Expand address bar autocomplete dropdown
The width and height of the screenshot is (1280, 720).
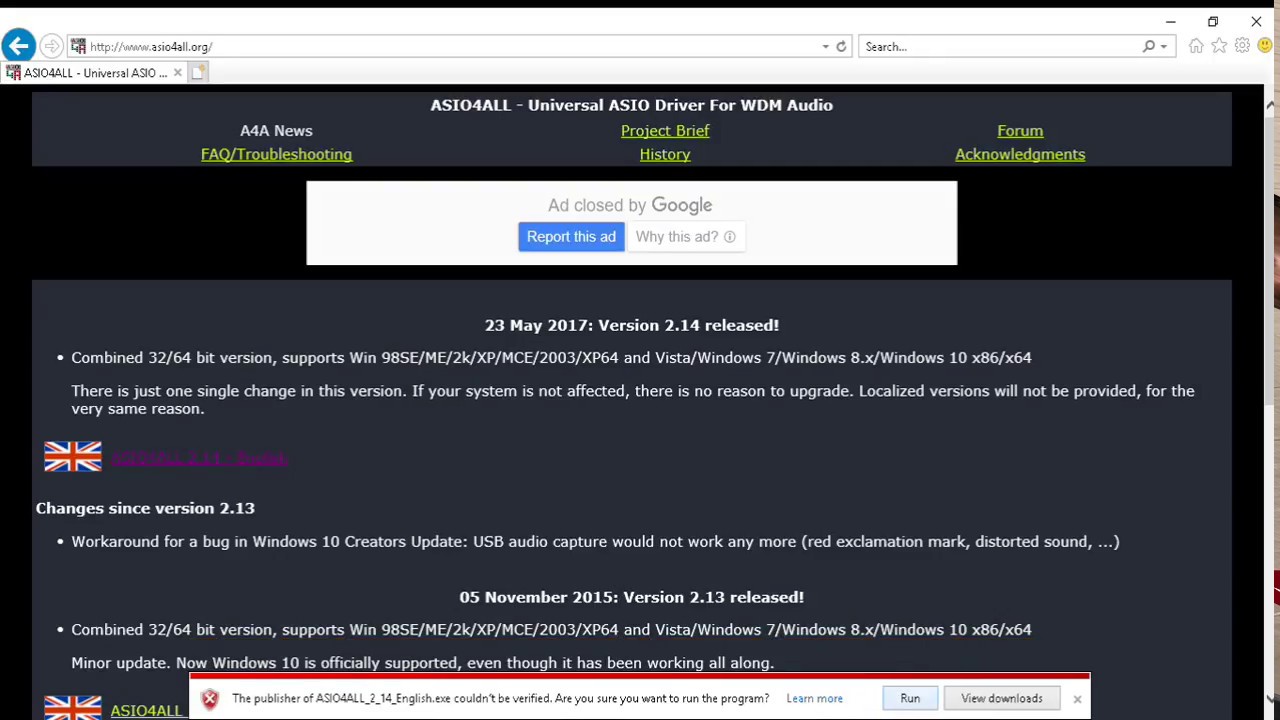(825, 46)
